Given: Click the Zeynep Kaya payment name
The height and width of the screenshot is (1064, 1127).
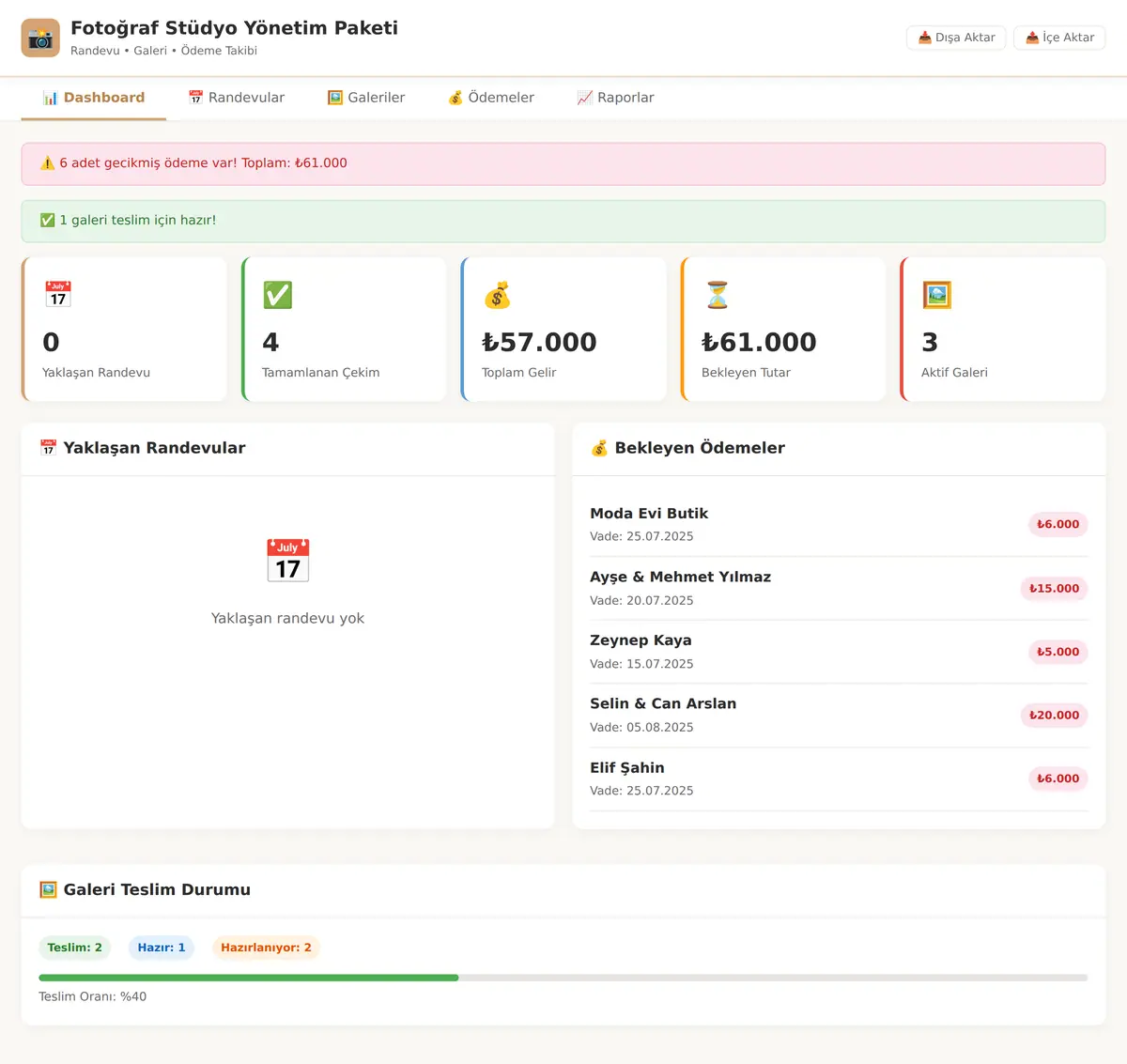Looking at the screenshot, I should [641, 640].
